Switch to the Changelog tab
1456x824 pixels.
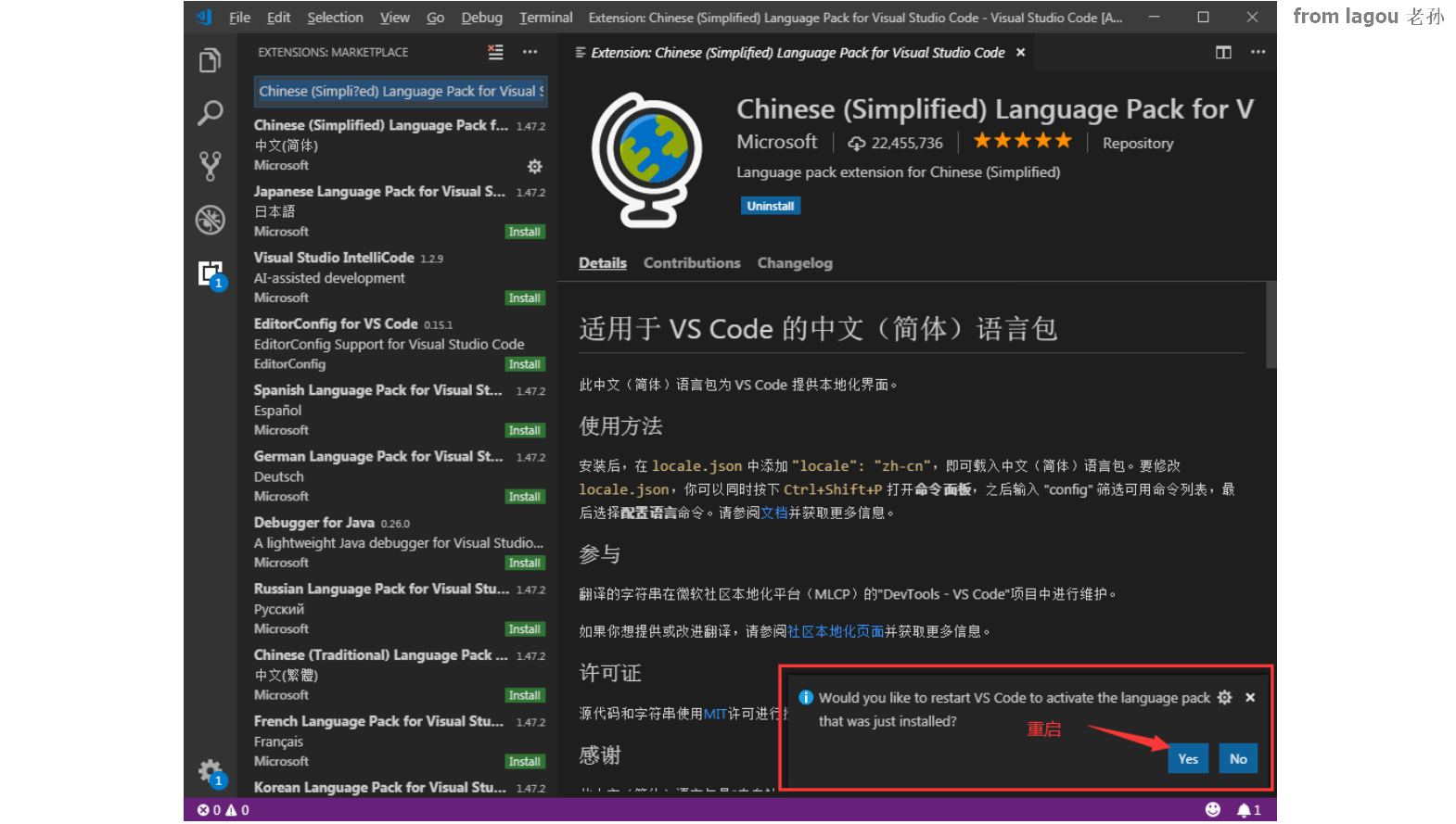coord(795,263)
